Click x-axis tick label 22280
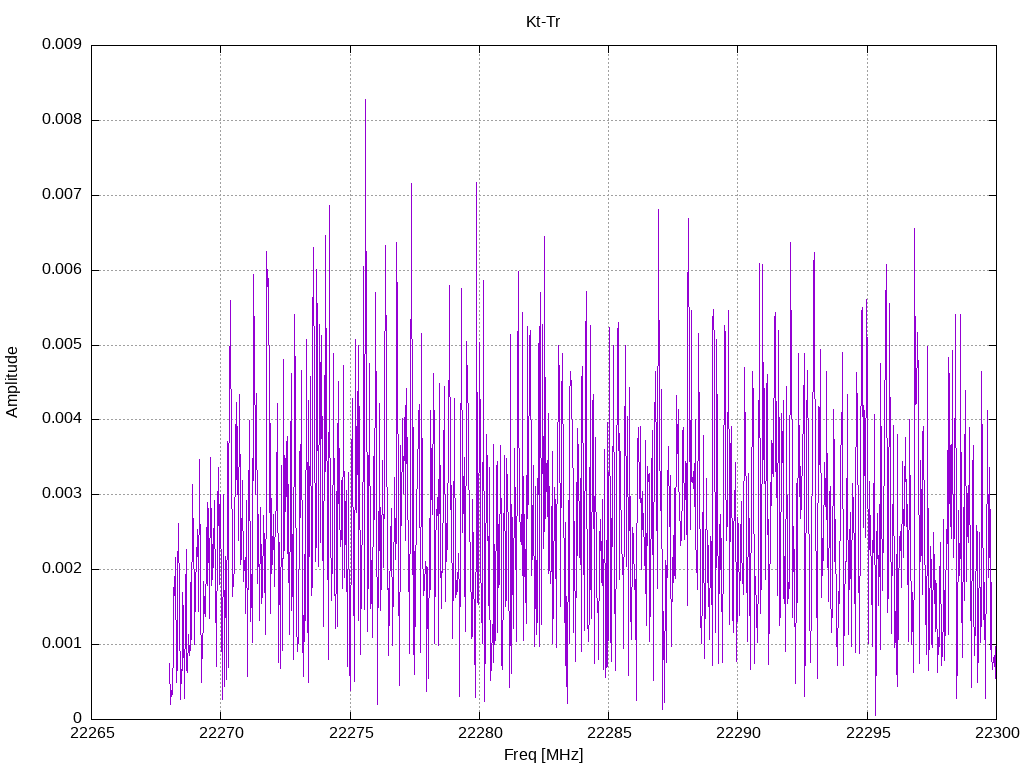 (480, 733)
